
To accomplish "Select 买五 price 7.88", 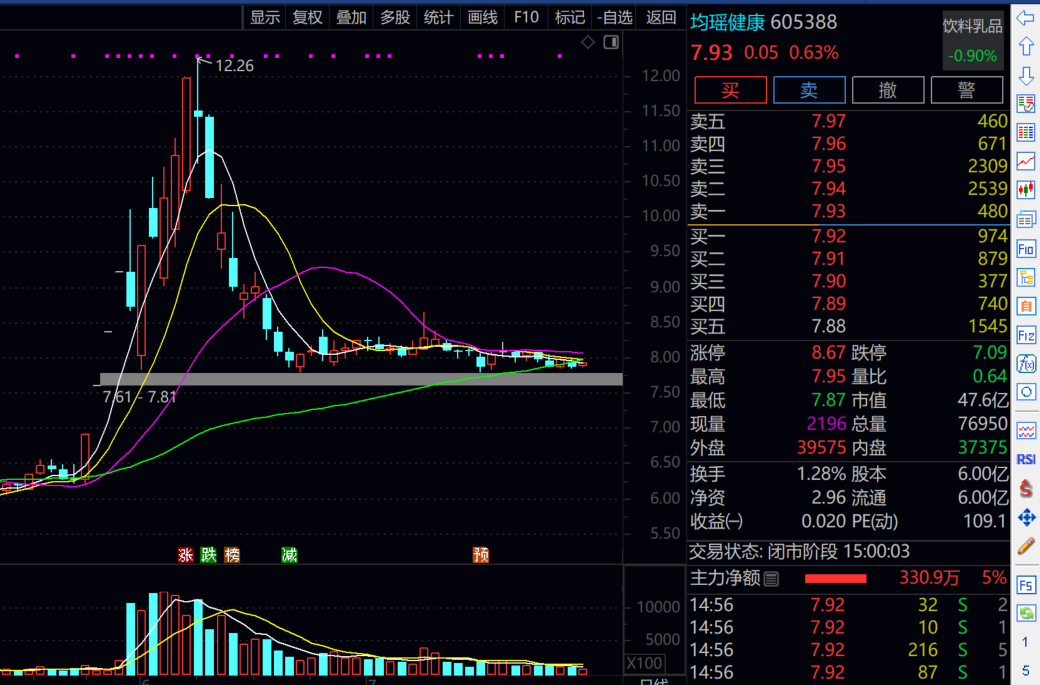I will pyautogui.click(x=828, y=326).
